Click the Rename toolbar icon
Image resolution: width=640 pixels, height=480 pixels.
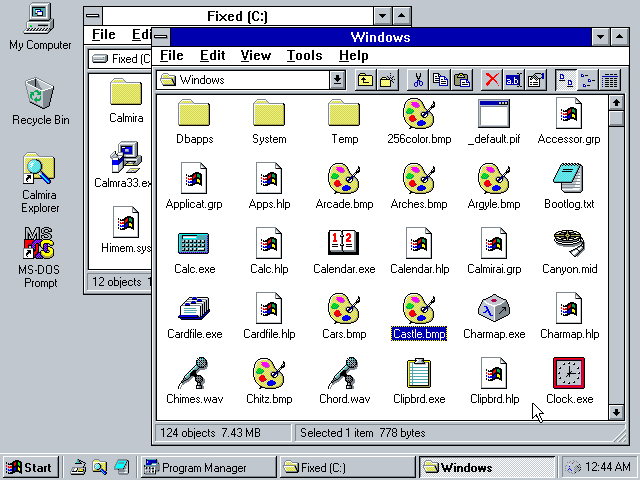tap(513, 80)
